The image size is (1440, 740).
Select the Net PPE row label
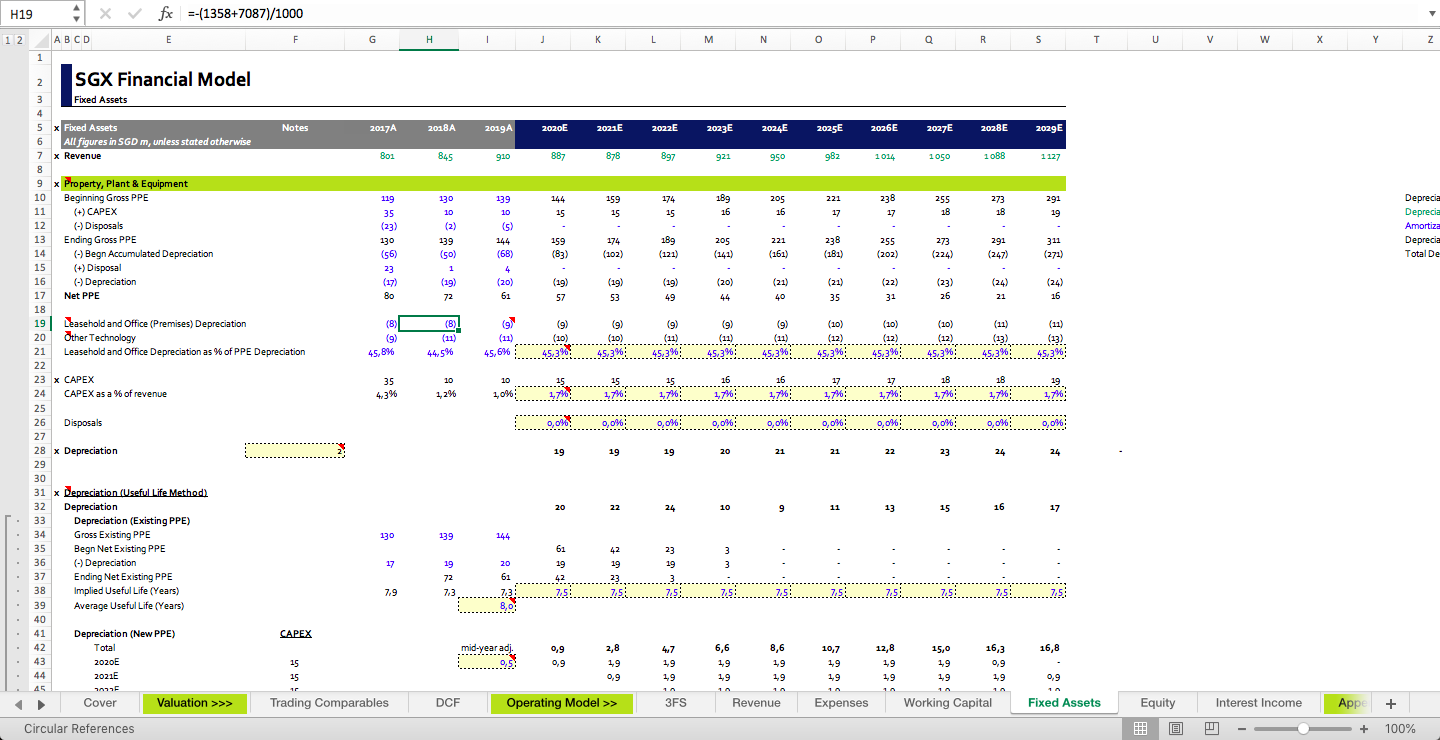tap(82, 296)
